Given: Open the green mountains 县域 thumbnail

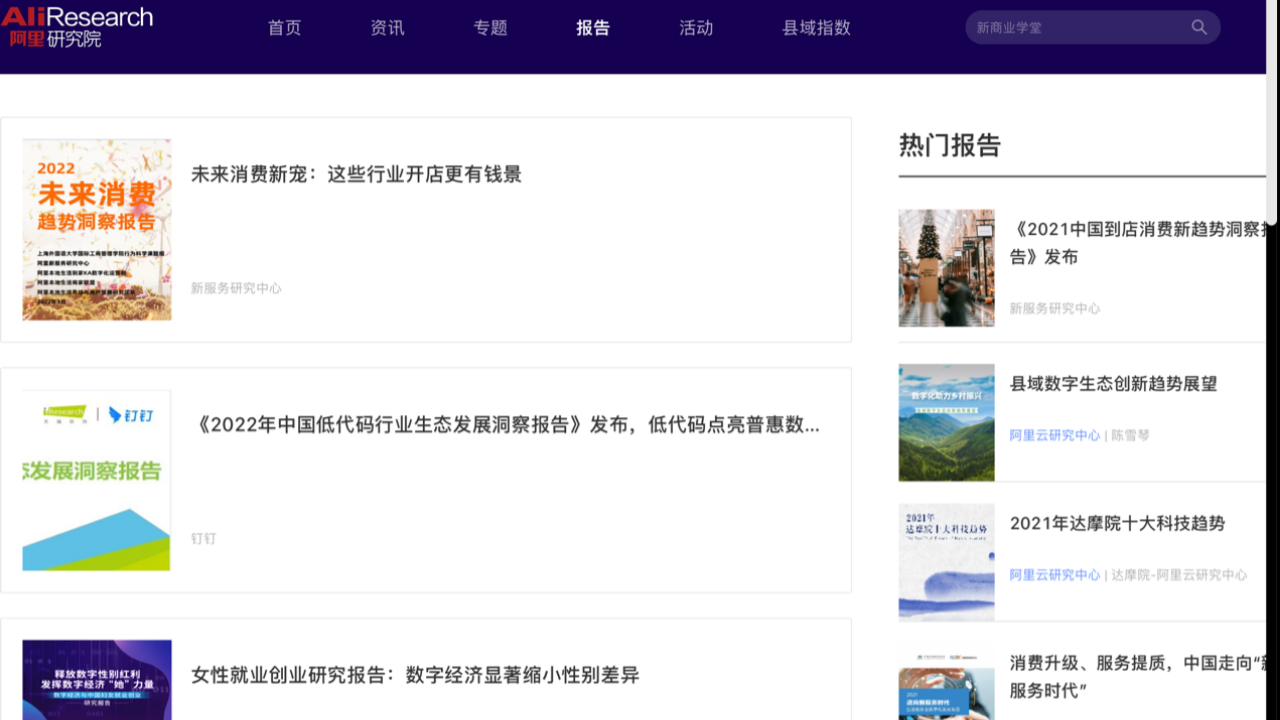Looking at the screenshot, I should point(946,423).
